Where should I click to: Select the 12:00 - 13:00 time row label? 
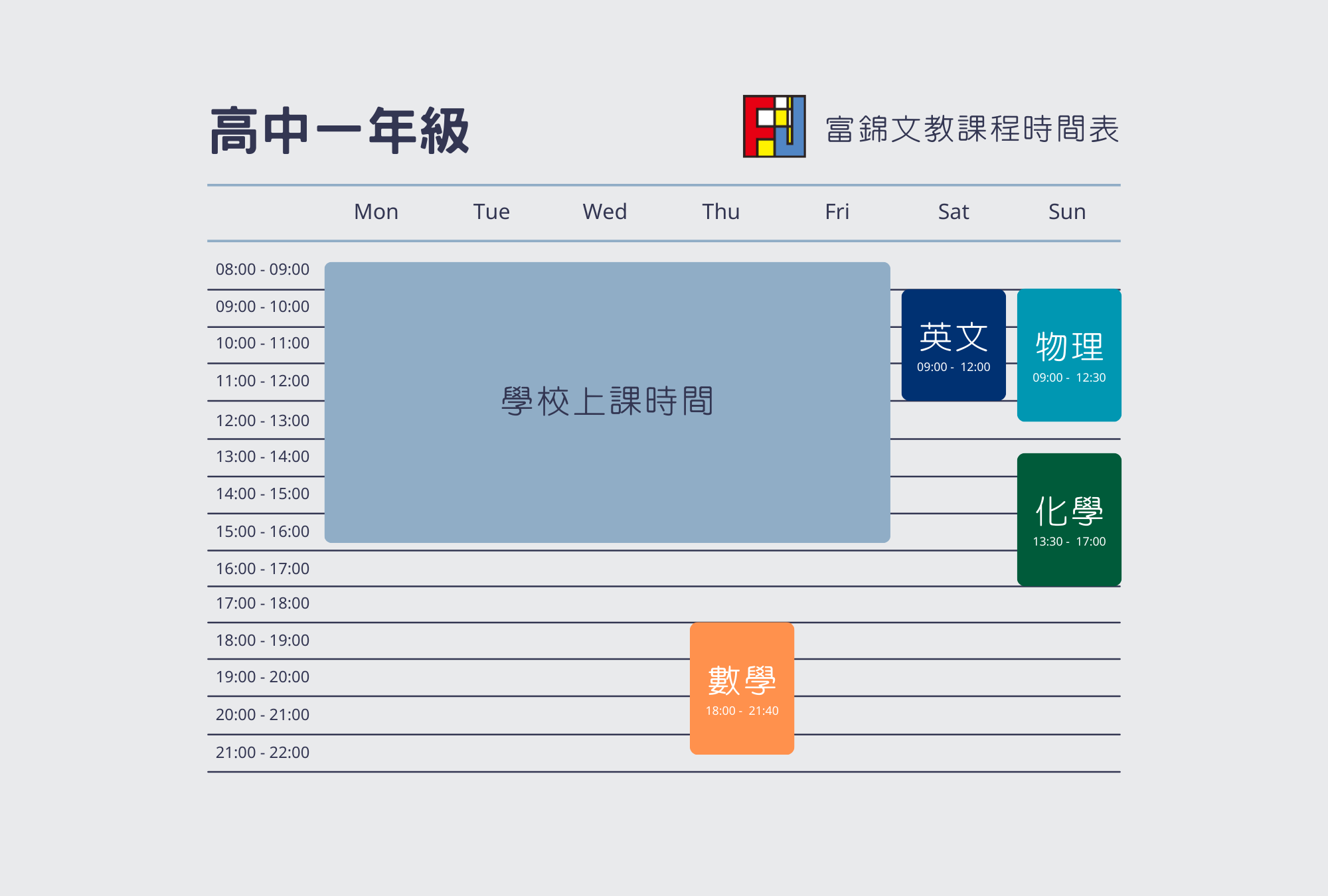pyautogui.click(x=262, y=421)
